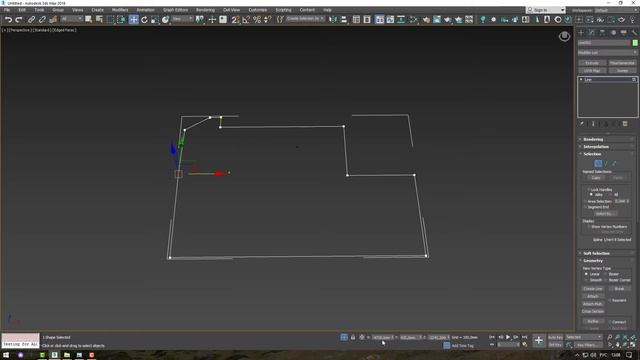
Task: Expand the Soft Selection rollout
Action: [x=607, y=253]
